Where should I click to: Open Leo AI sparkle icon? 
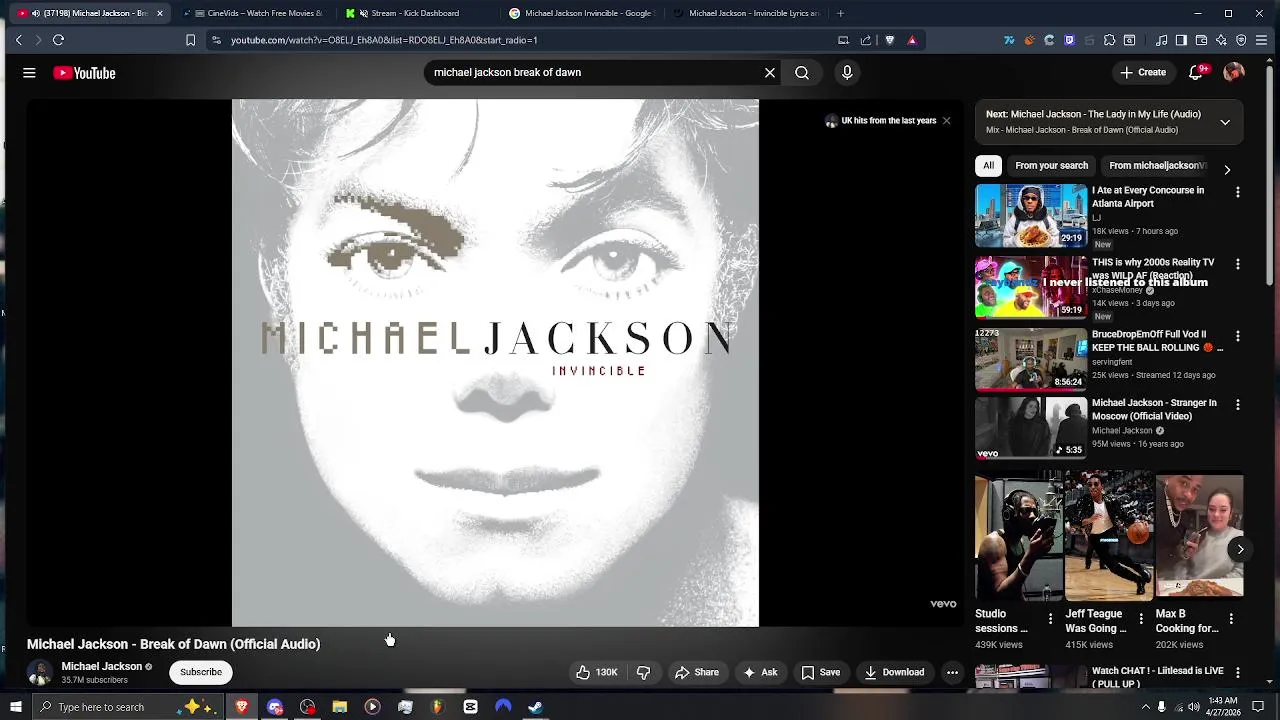tap(1221, 40)
